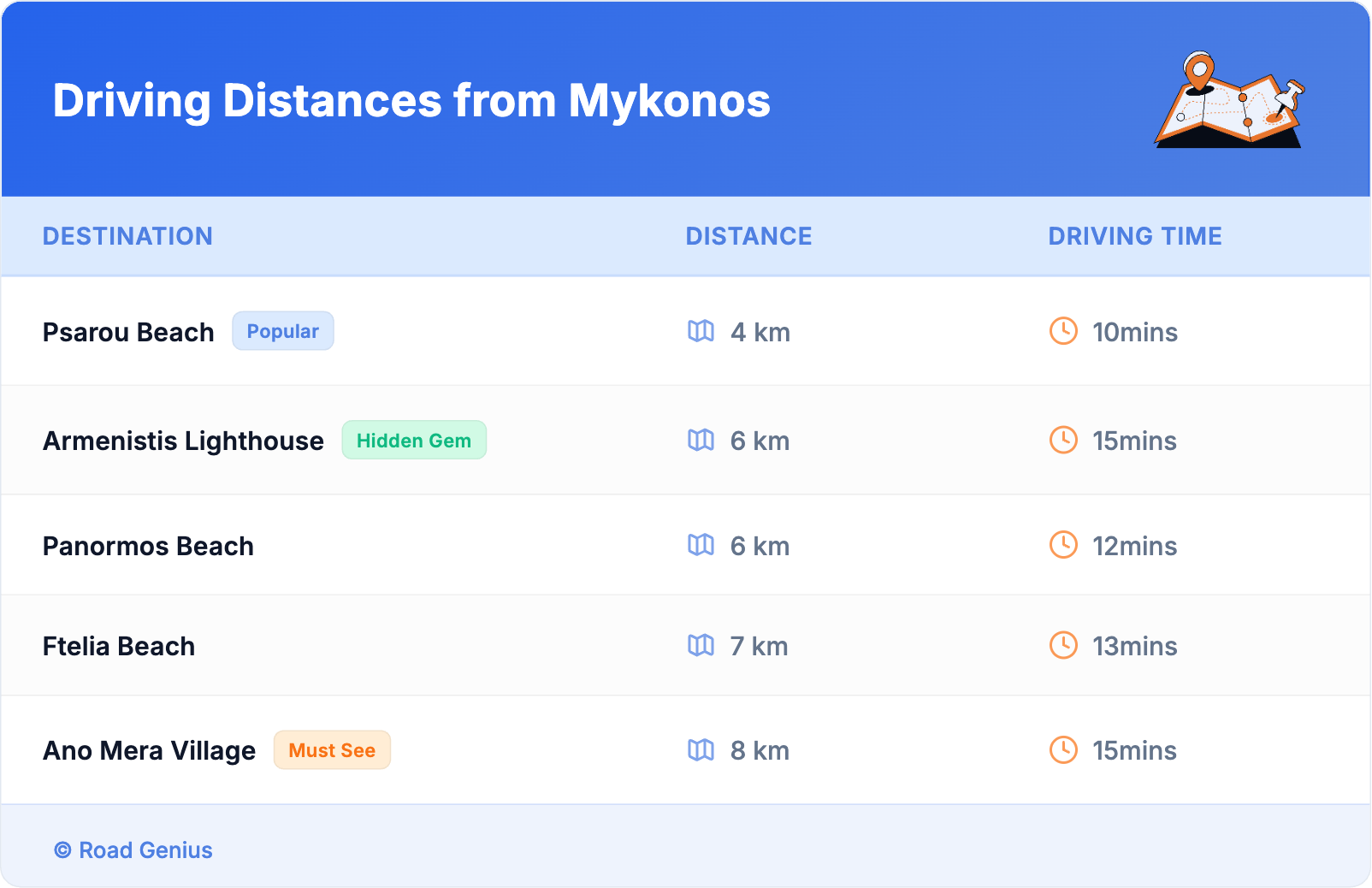The width and height of the screenshot is (1372, 888).
Task: Click the Destination column header
Action: pyautogui.click(x=127, y=236)
